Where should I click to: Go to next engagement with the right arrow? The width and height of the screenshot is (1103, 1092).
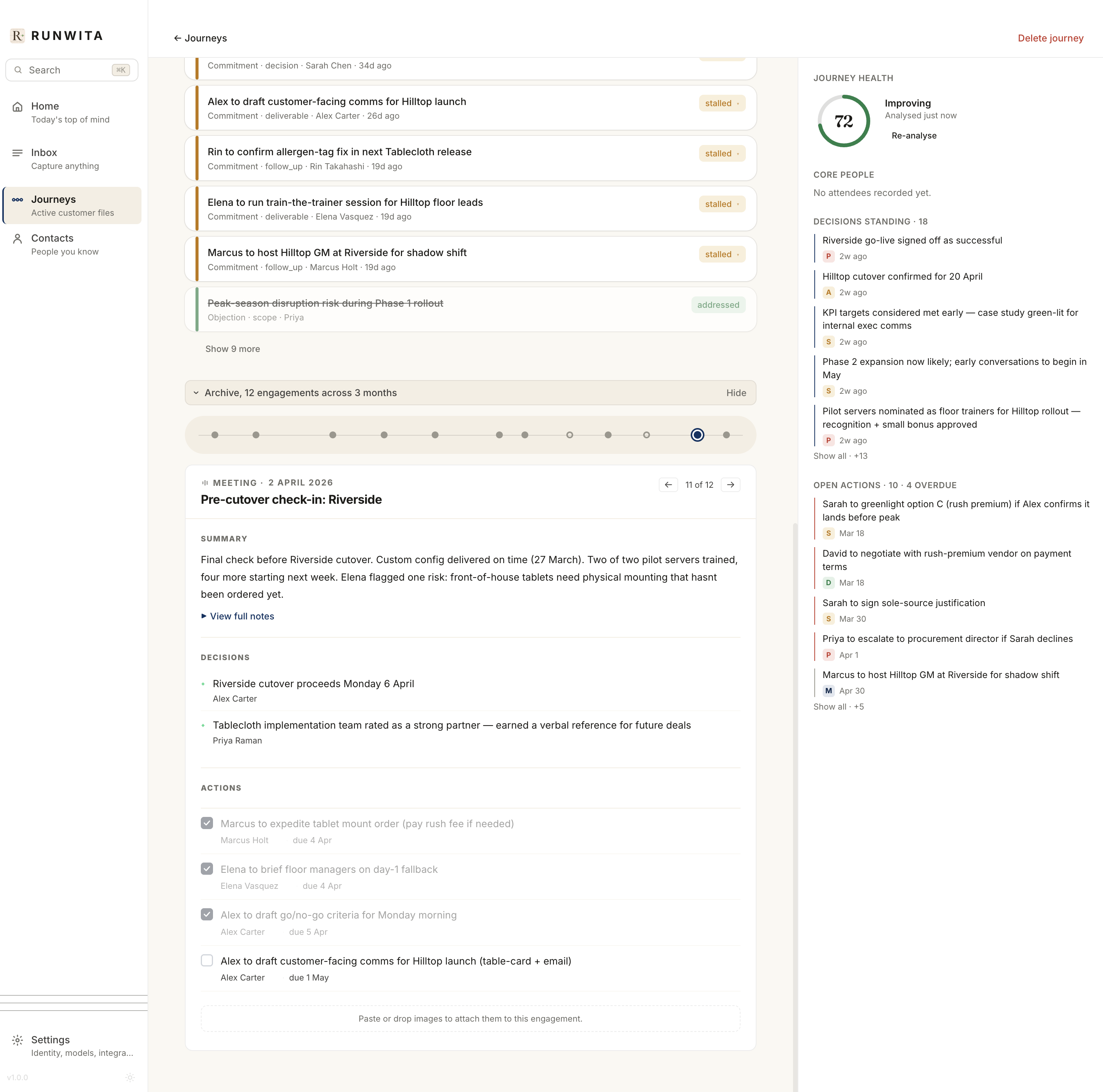730,484
